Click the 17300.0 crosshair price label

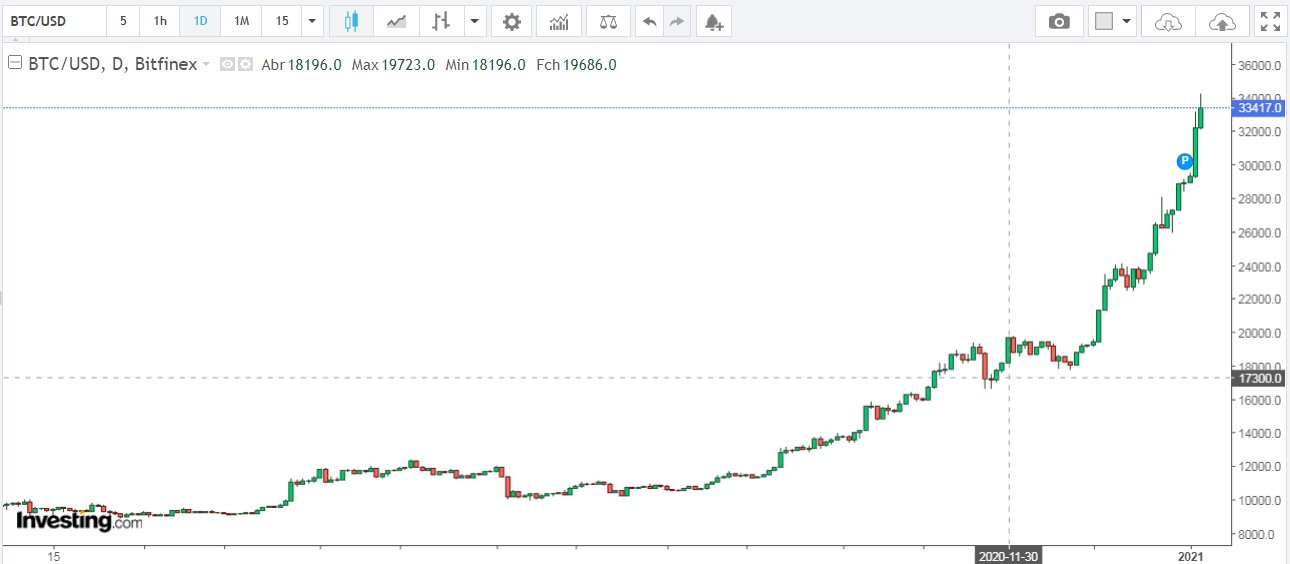1259,378
